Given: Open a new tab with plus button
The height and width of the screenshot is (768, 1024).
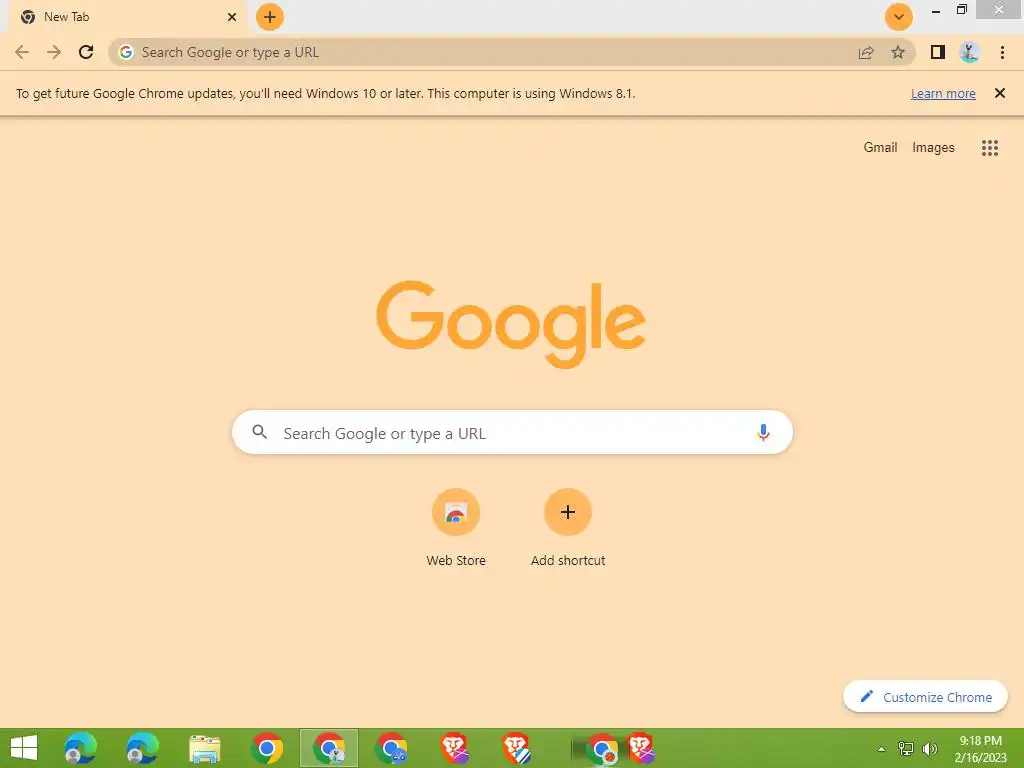Looking at the screenshot, I should coord(270,17).
